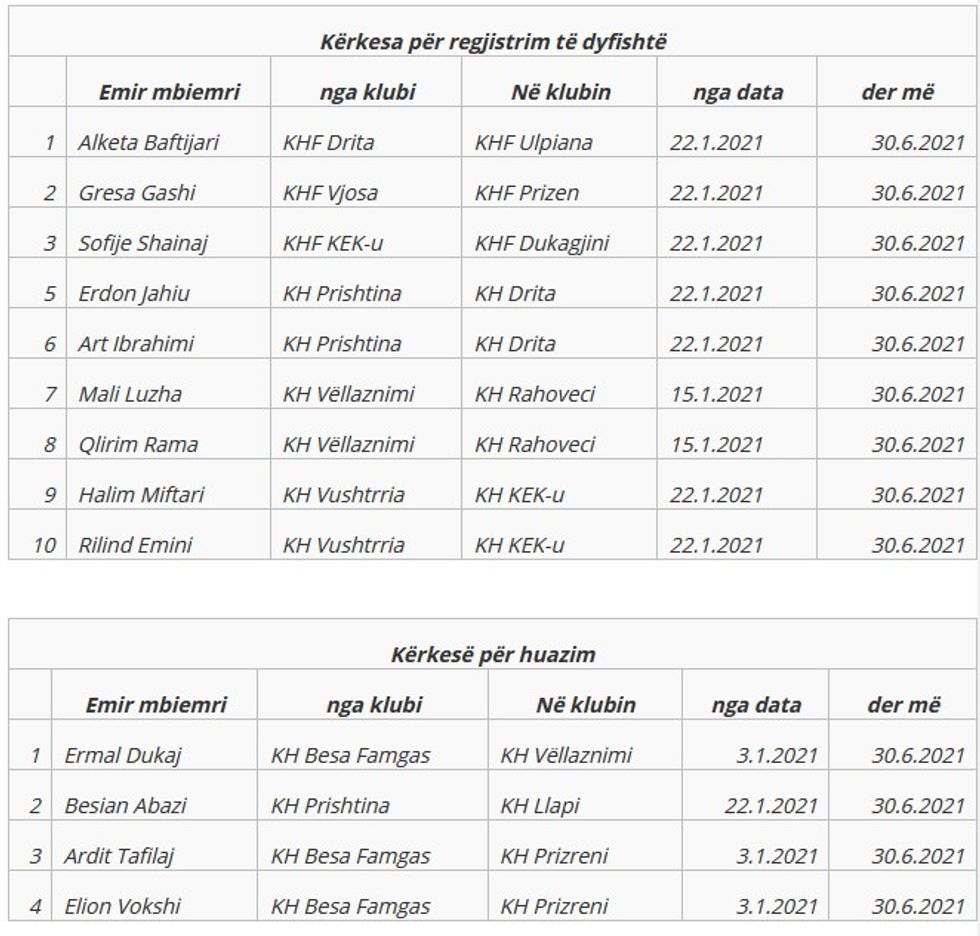Image resolution: width=980 pixels, height=936 pixels.
Task: Click the Rilind Emini name cell
Action: (136, 545)
